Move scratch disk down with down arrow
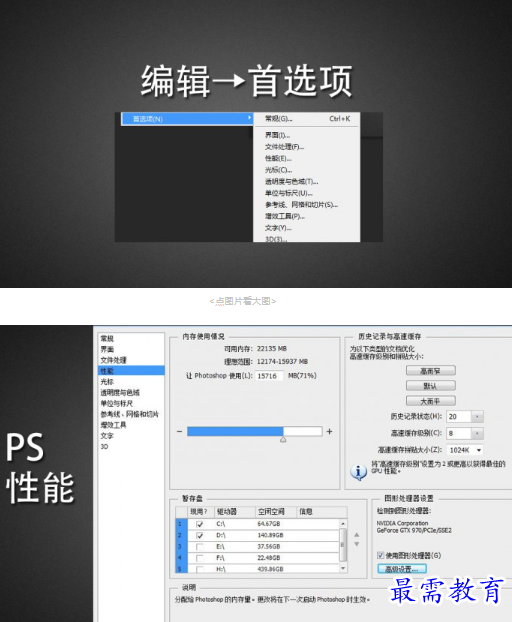 (357, 544)
